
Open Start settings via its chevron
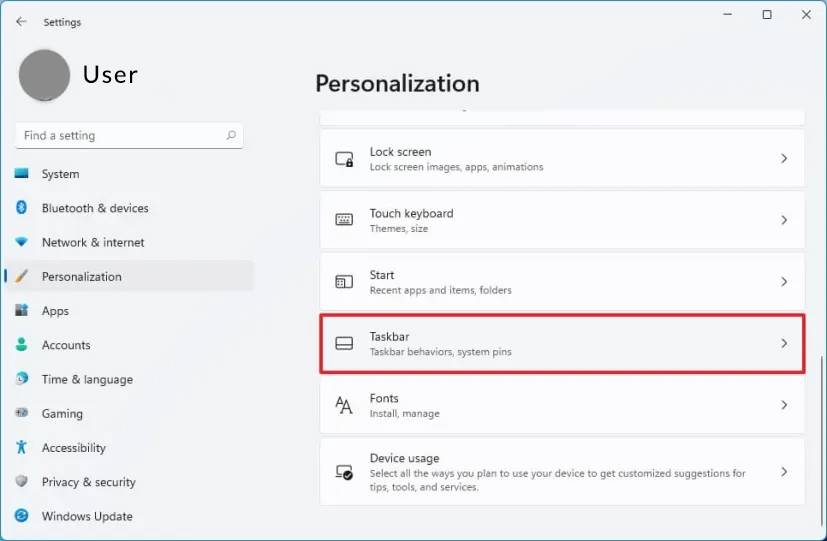(784, 282)
